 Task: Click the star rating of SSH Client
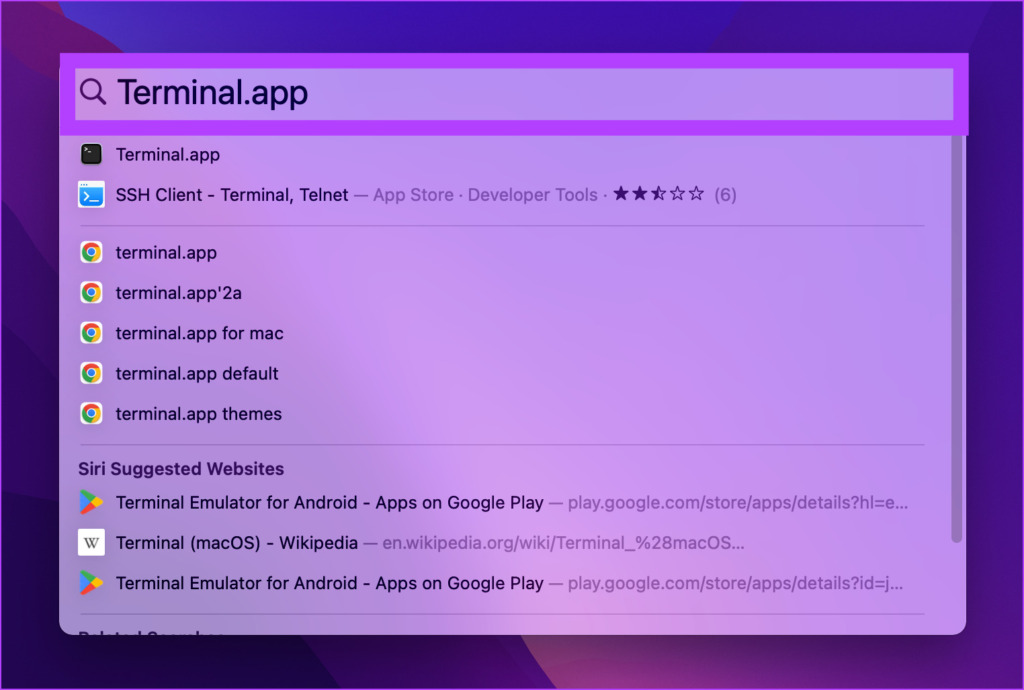tap(658, 194)
